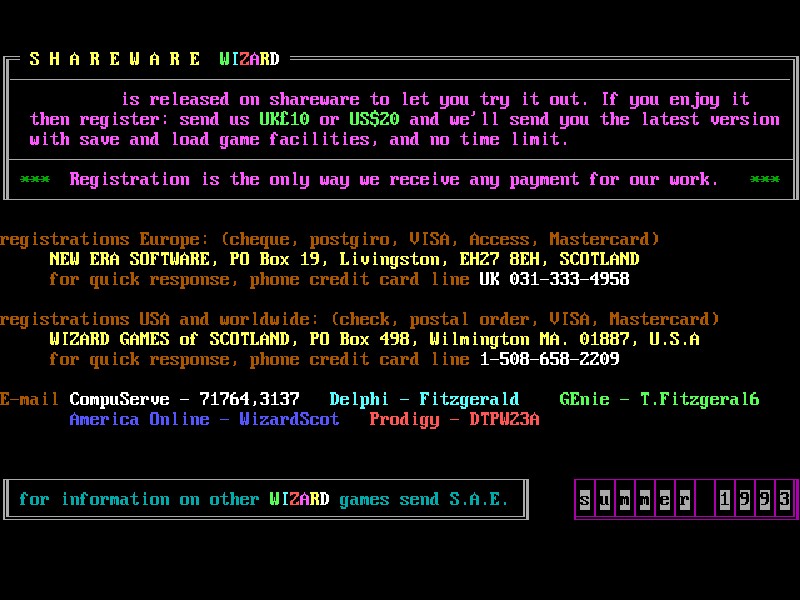Click the final '3' tile in 1993

(785, 499)
